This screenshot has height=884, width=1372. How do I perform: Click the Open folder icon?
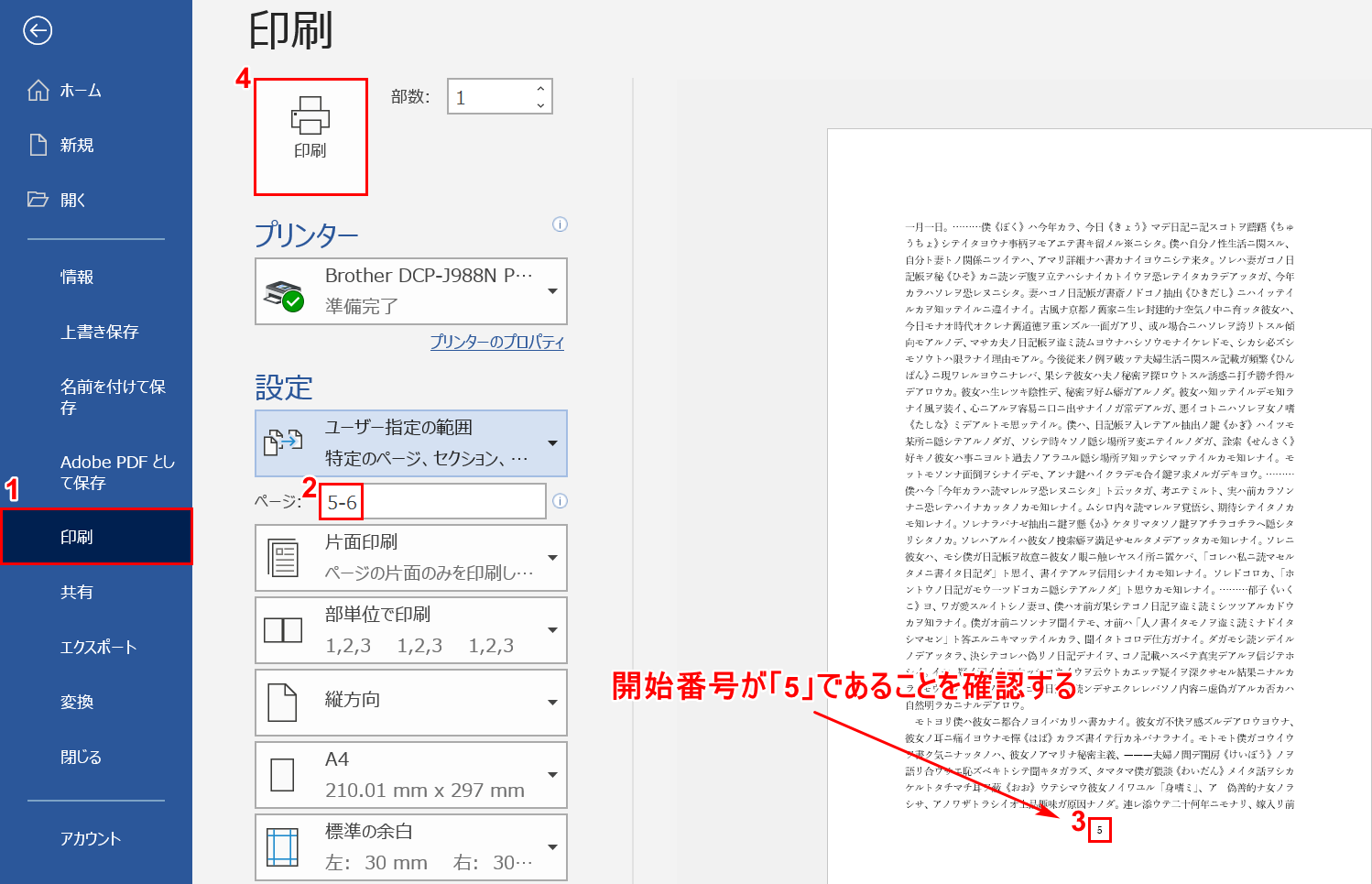(38, 199)
